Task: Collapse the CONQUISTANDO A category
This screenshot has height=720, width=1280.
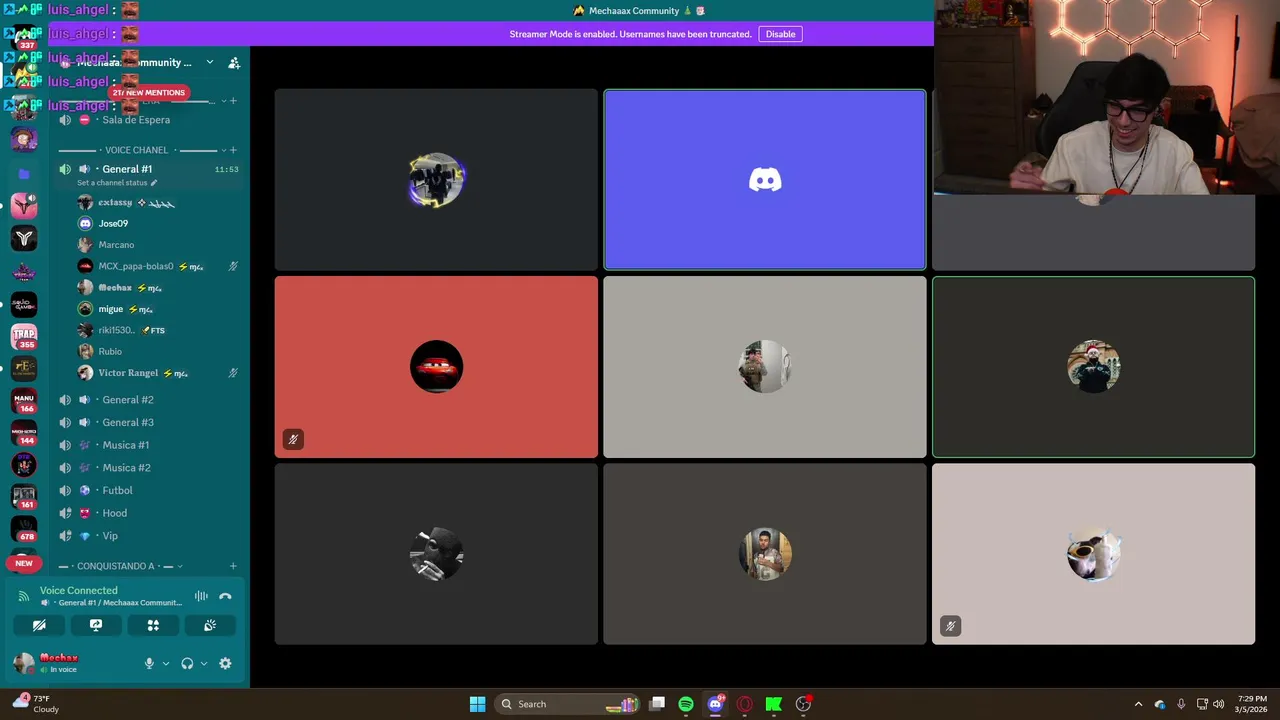Action: pos(120,566)
